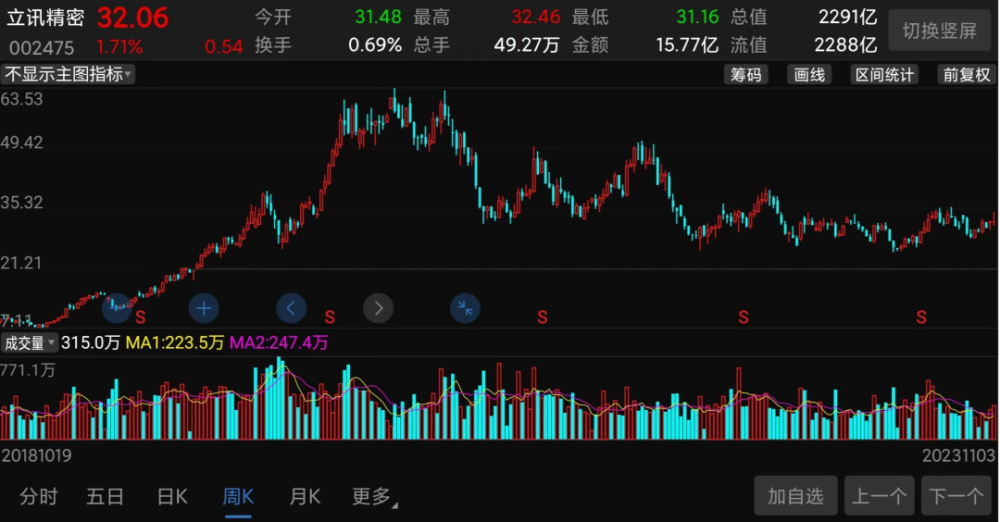Click the MA2:247.4万 indicator label
The height and width of the screenshot is (522, 1000).
pyautogui.click(x=279, y=343)
